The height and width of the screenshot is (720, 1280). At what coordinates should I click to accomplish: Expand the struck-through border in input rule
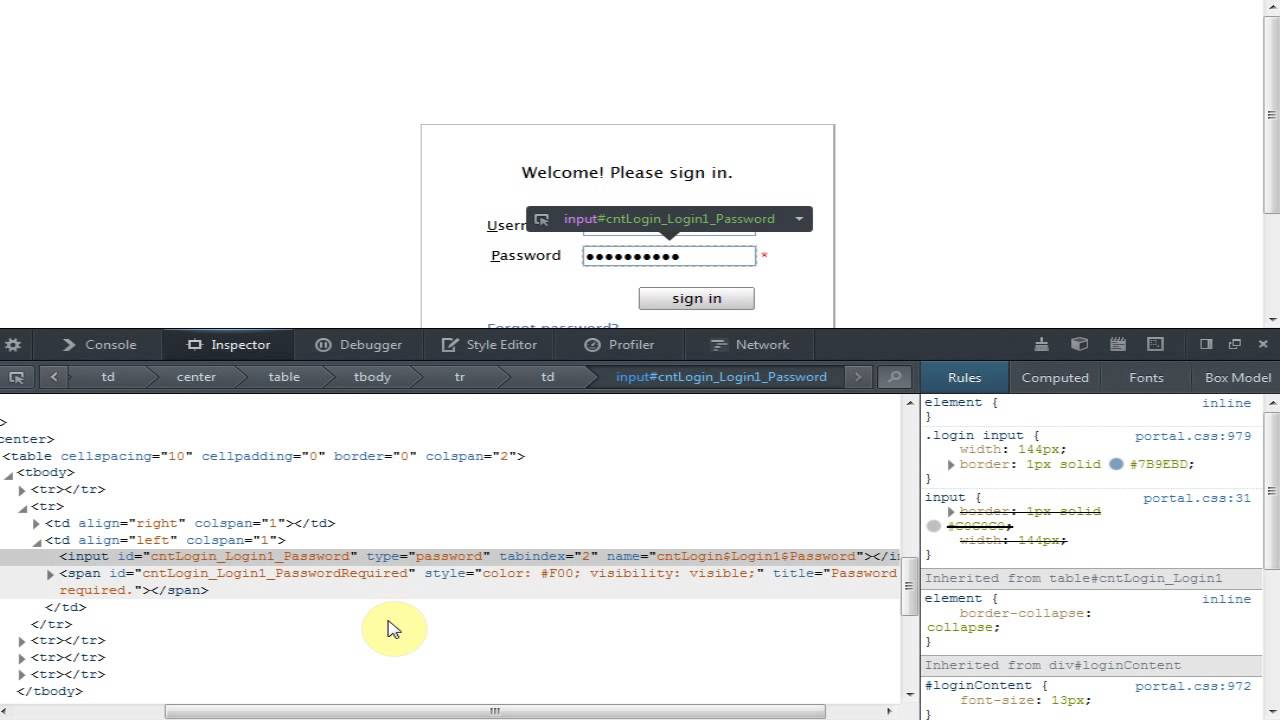coord(951,512)
